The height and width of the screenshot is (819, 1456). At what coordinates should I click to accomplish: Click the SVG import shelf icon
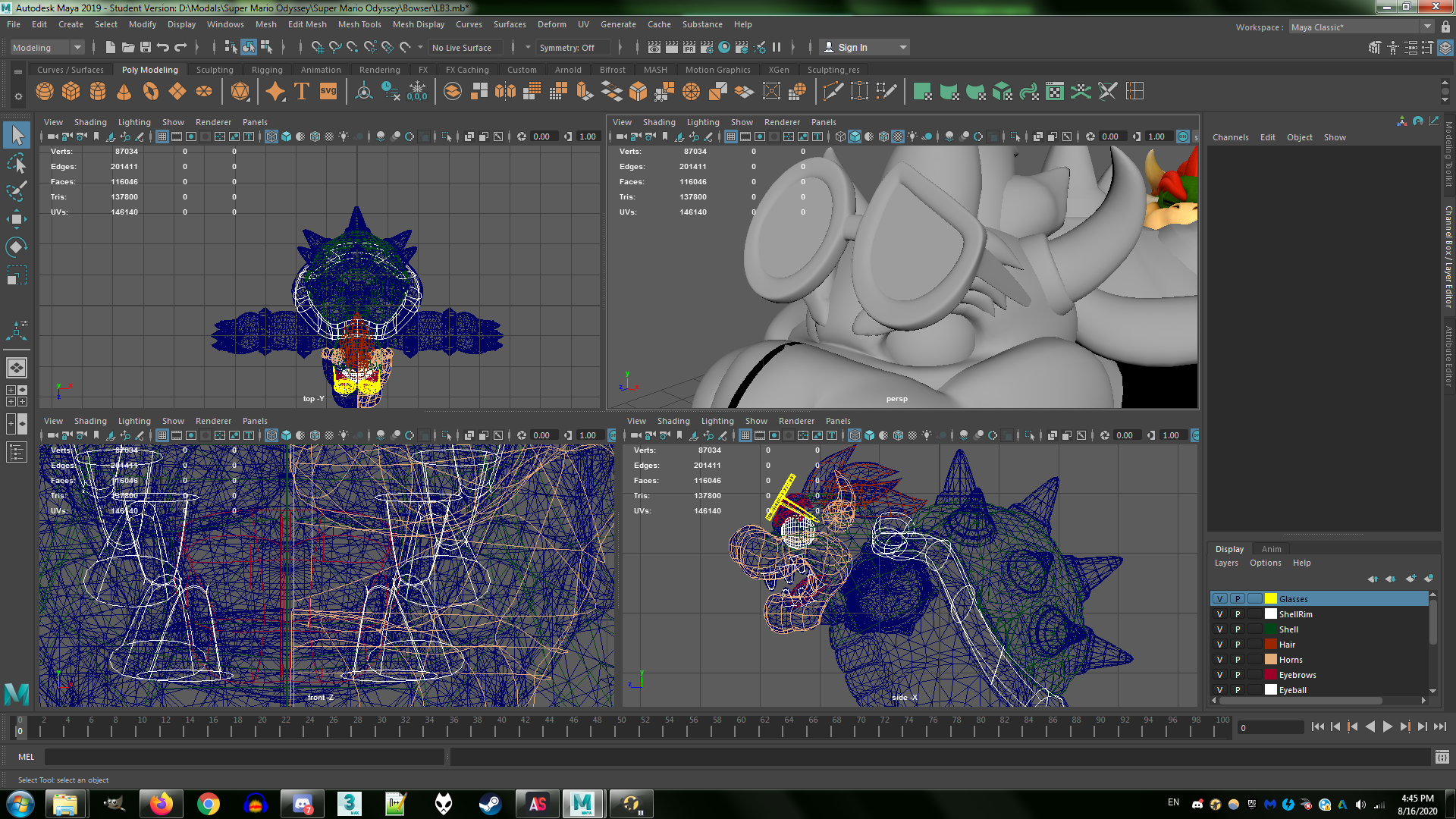point(328,92)
